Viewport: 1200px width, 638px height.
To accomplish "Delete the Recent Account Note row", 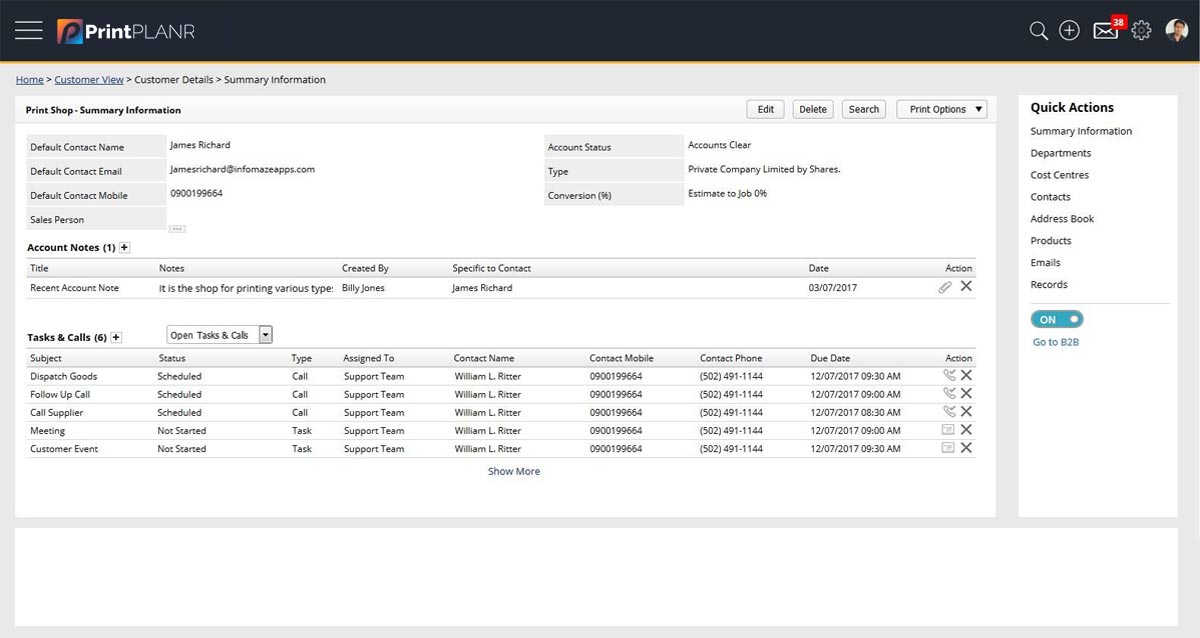I will point(966,286).
